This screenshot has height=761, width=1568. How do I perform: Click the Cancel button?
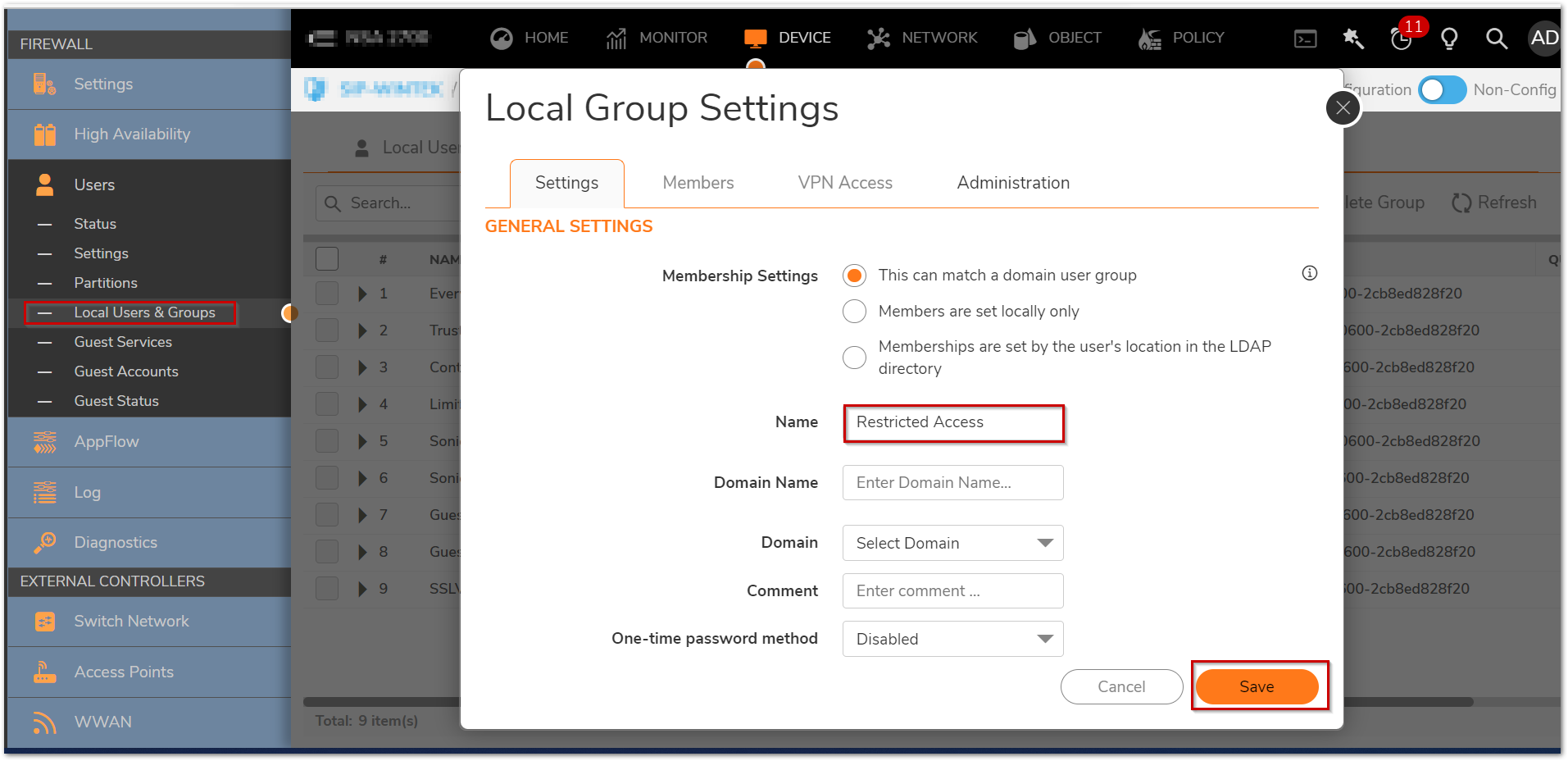[1121, 686]
